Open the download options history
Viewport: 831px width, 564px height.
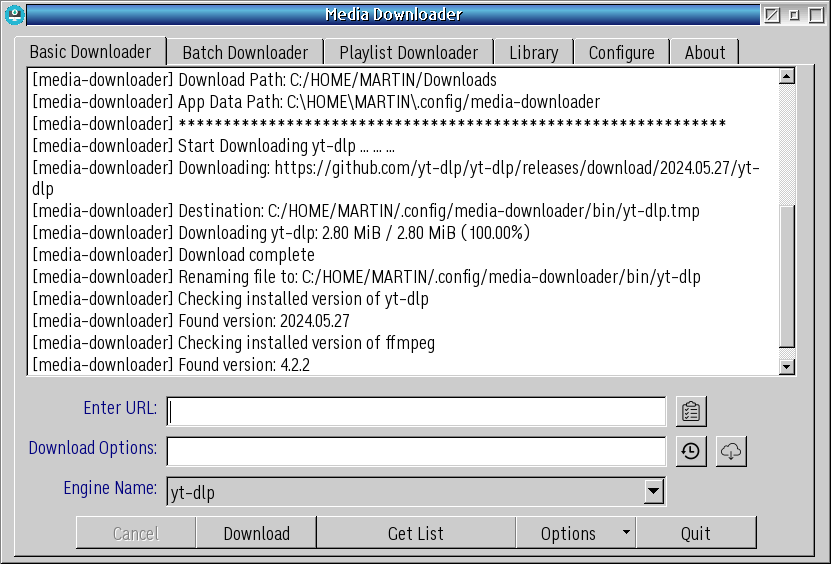(x=691, y=452)
